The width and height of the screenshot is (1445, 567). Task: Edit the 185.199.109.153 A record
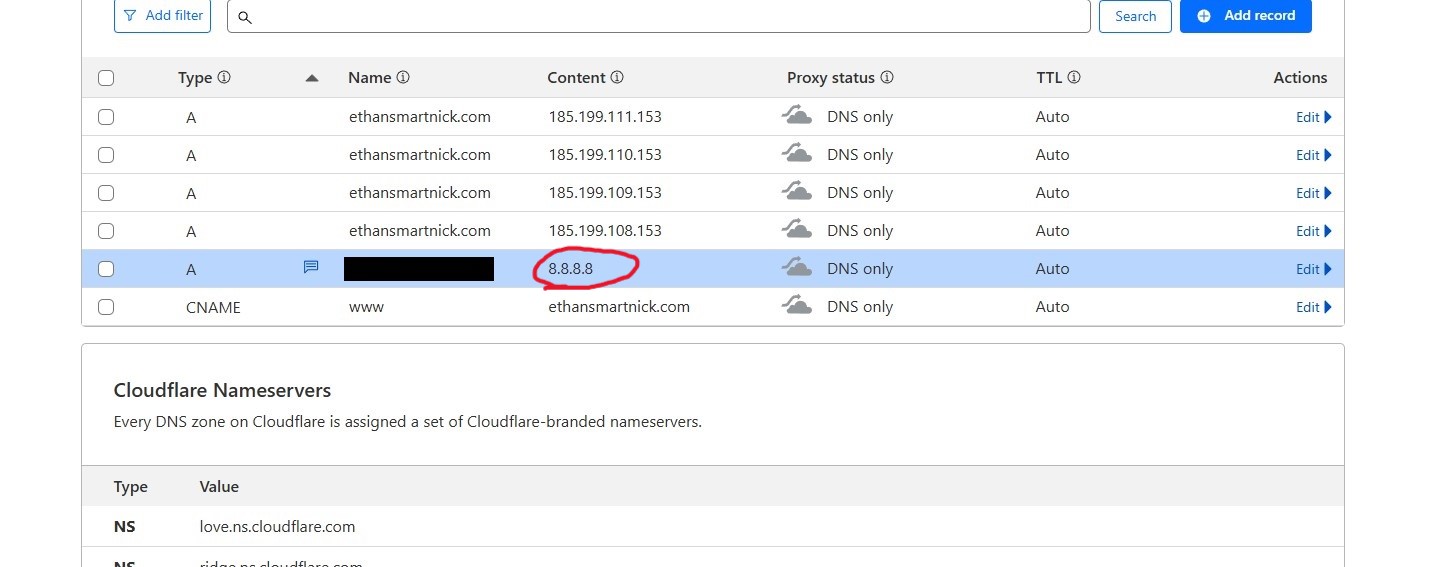tap(1314, 193)
